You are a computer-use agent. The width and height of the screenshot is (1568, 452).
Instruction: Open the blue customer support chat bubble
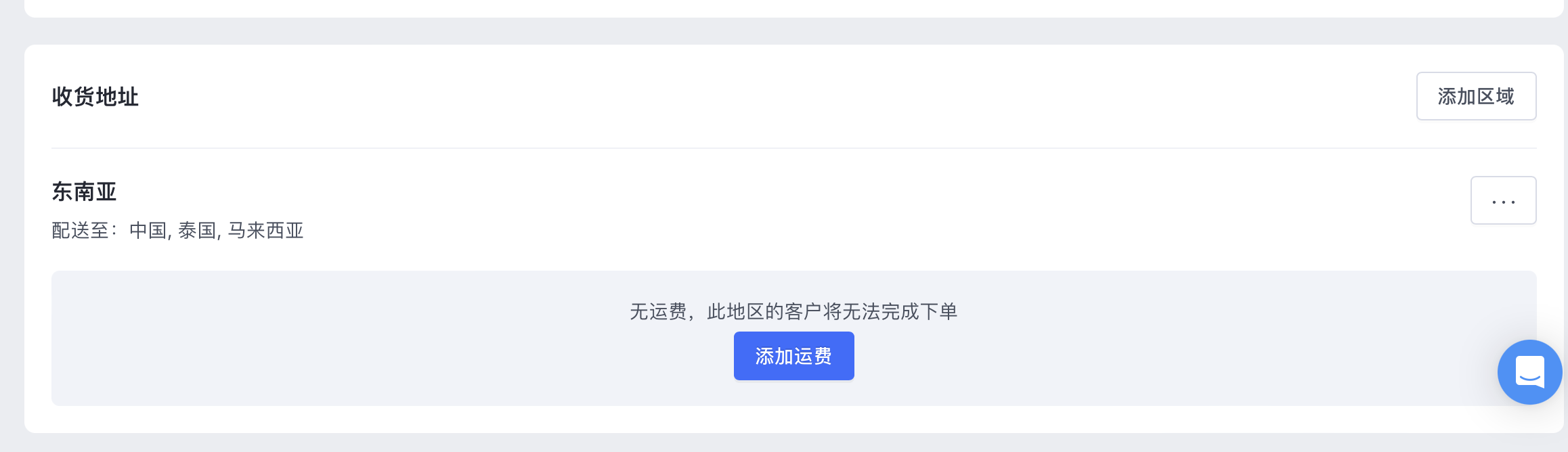pyautogui.click(x=1529, y=372)
